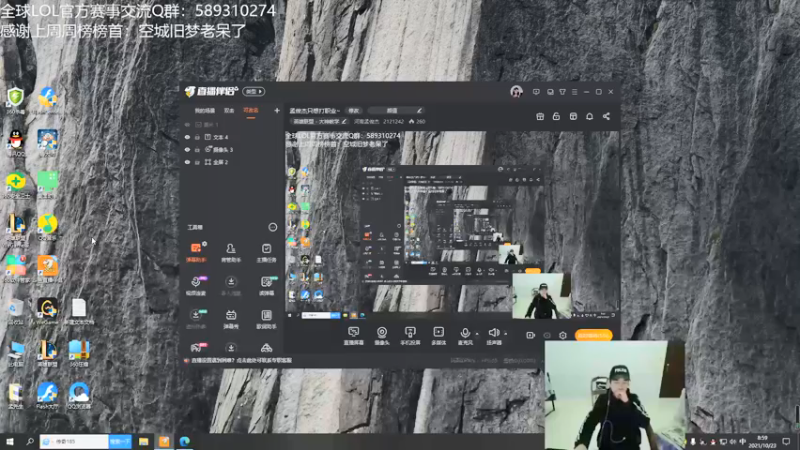Image resolution: width=800 pixels, height=450 pixels.
Task: Click the record video icon beside settings
Action: (x=530, y=335)
